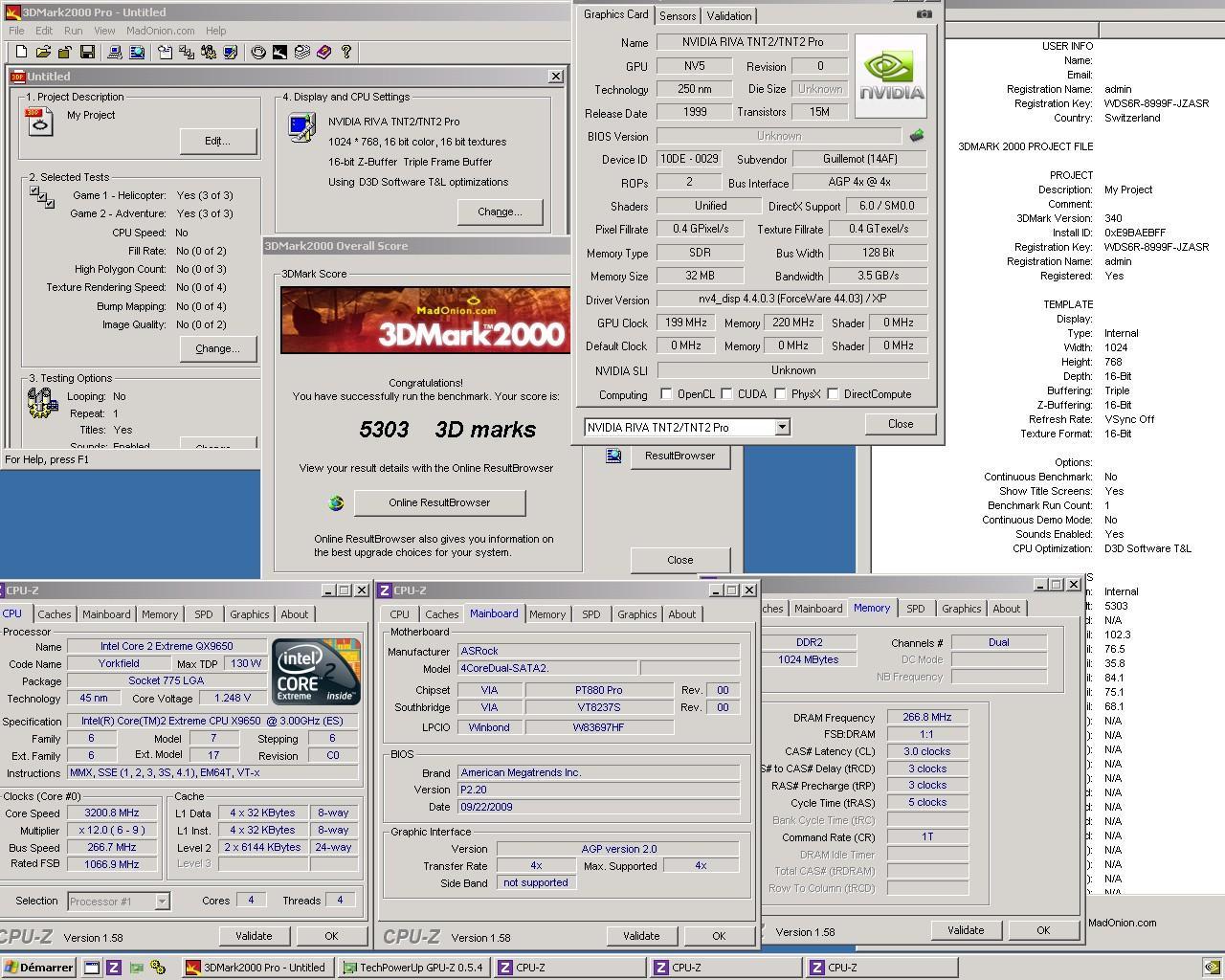Open the Help menu in 3DMark2000

pyautogui.click(x=216, y=31)
